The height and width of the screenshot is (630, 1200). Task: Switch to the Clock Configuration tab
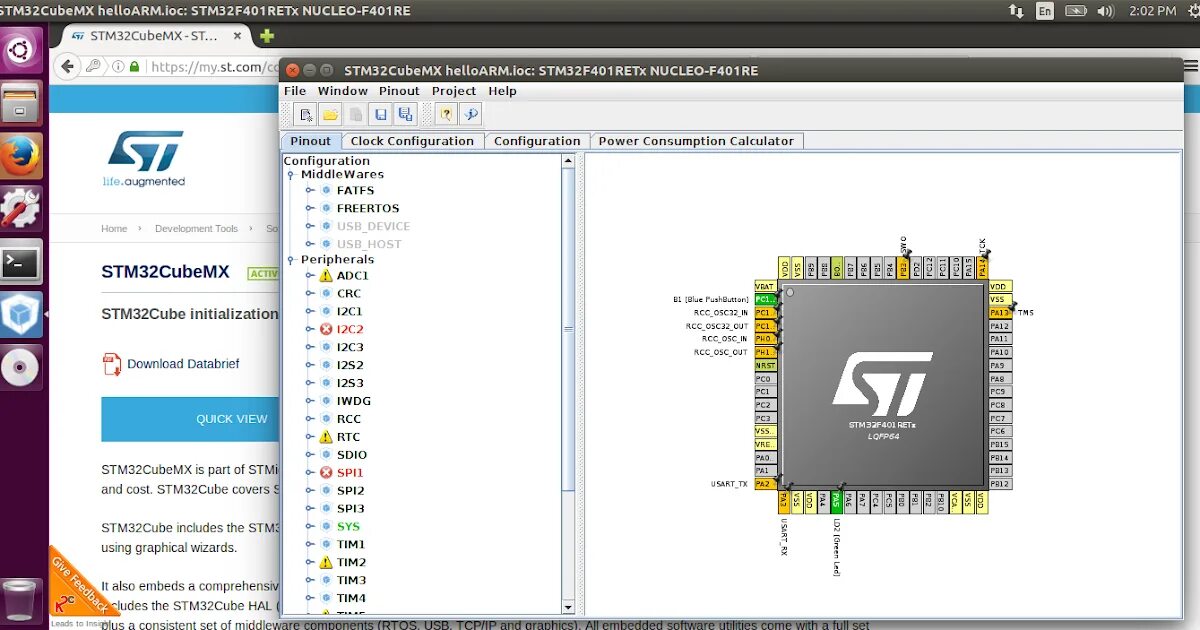click(412, 141)
